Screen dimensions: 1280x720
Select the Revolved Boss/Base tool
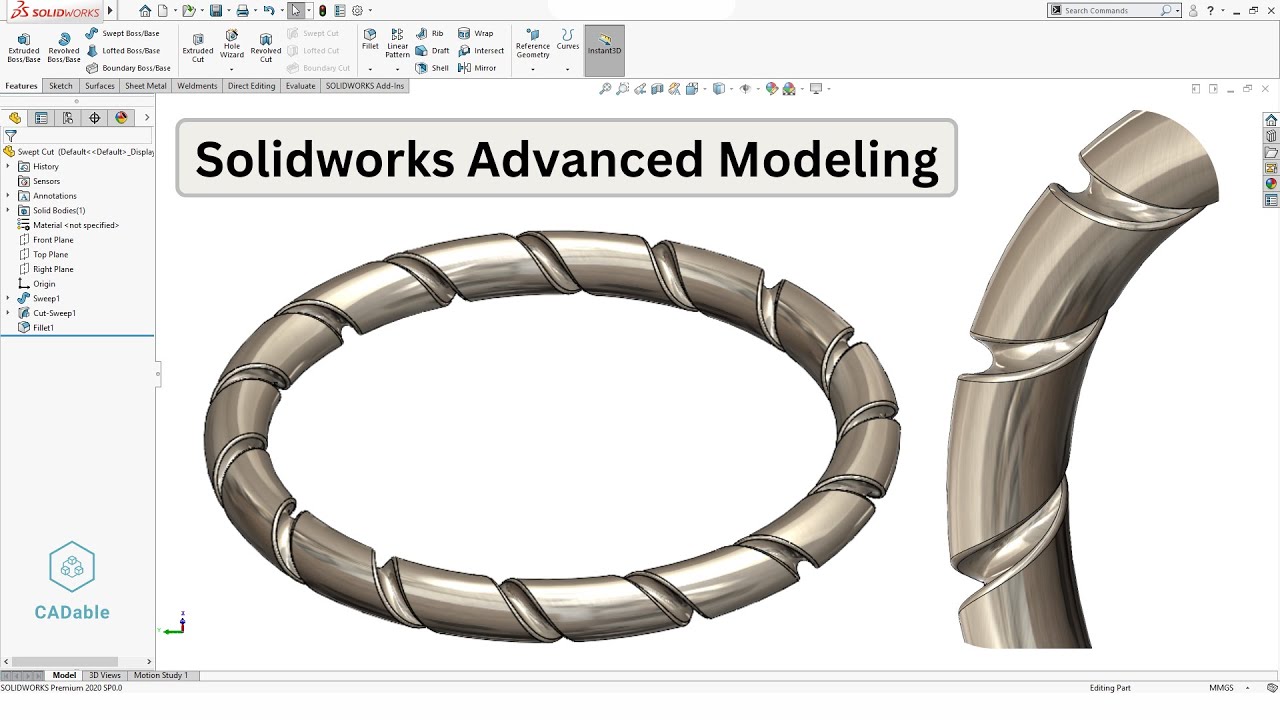click(x=64, y=47)
